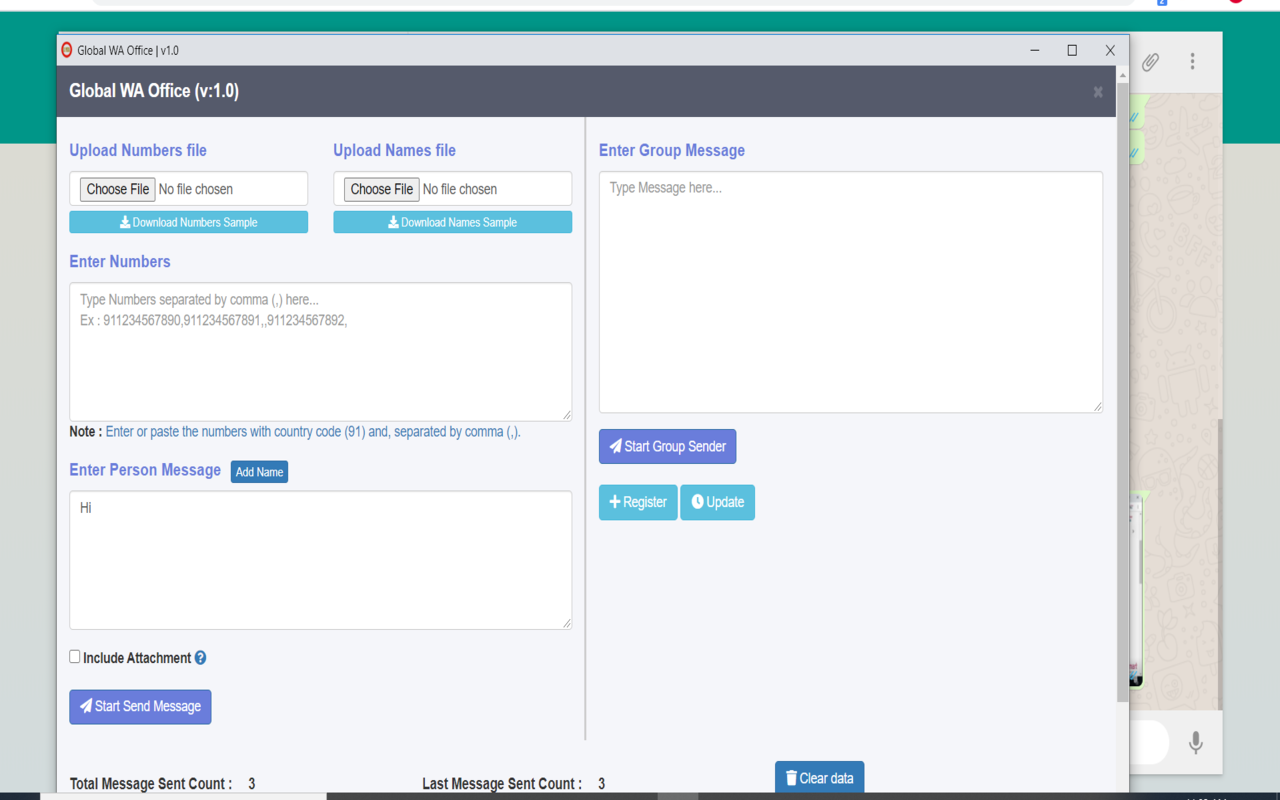
Task: Click the Global WA Office (v:1.0) header title
Action: click(154, 91)
